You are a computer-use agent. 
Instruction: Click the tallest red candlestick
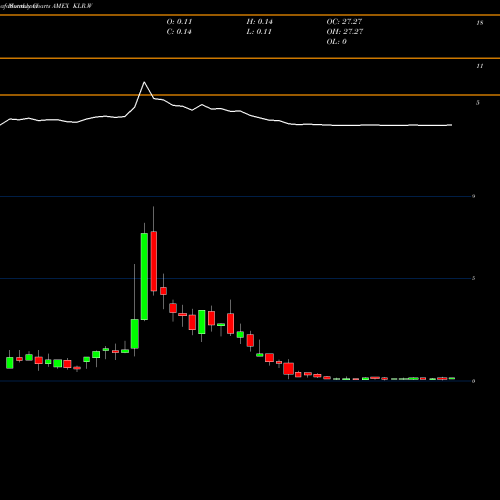(x=154, y=261)
